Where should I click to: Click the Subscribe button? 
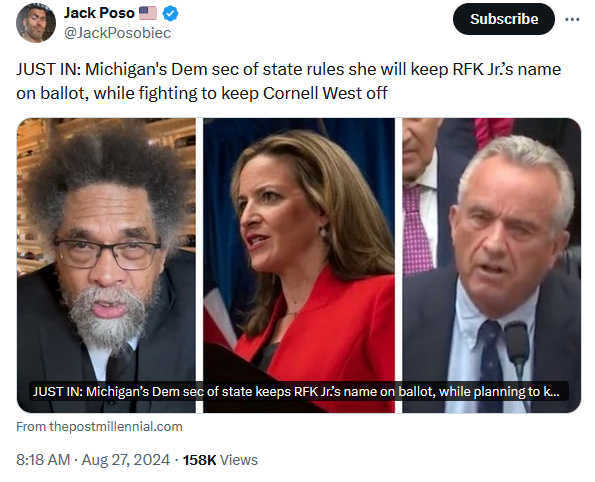(504, 19)
